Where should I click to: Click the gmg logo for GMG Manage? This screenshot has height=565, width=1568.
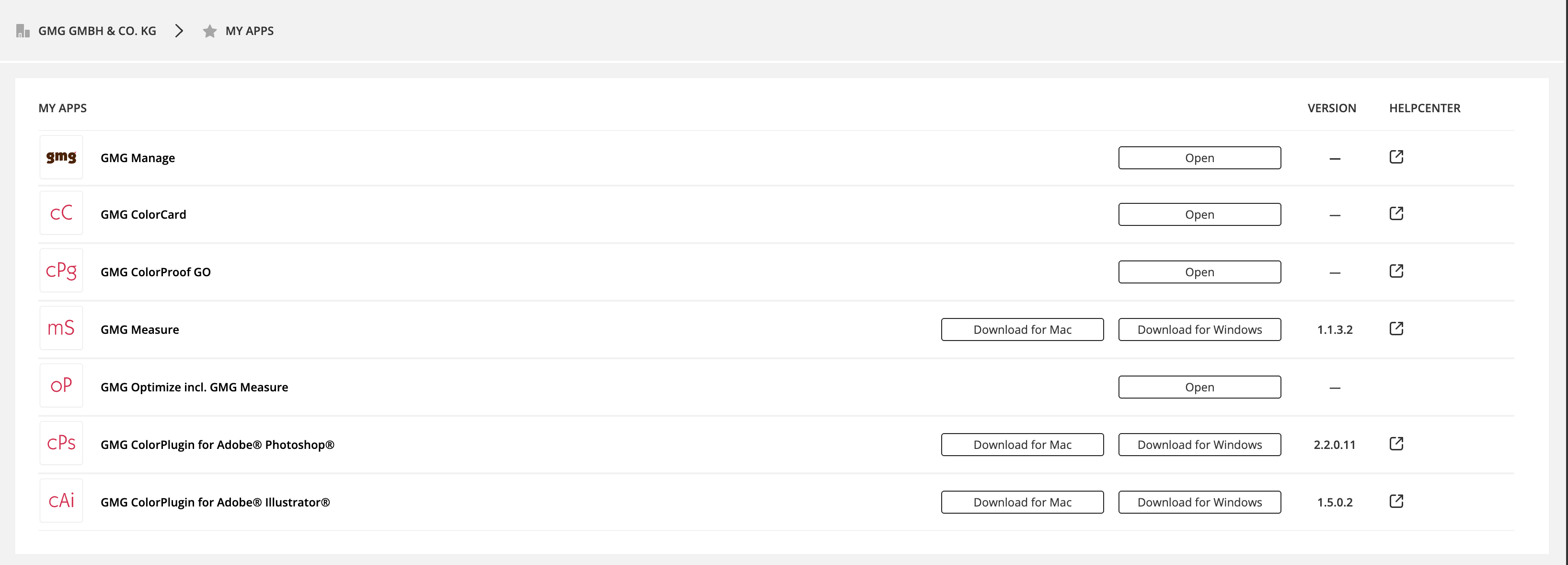point(61,157)
